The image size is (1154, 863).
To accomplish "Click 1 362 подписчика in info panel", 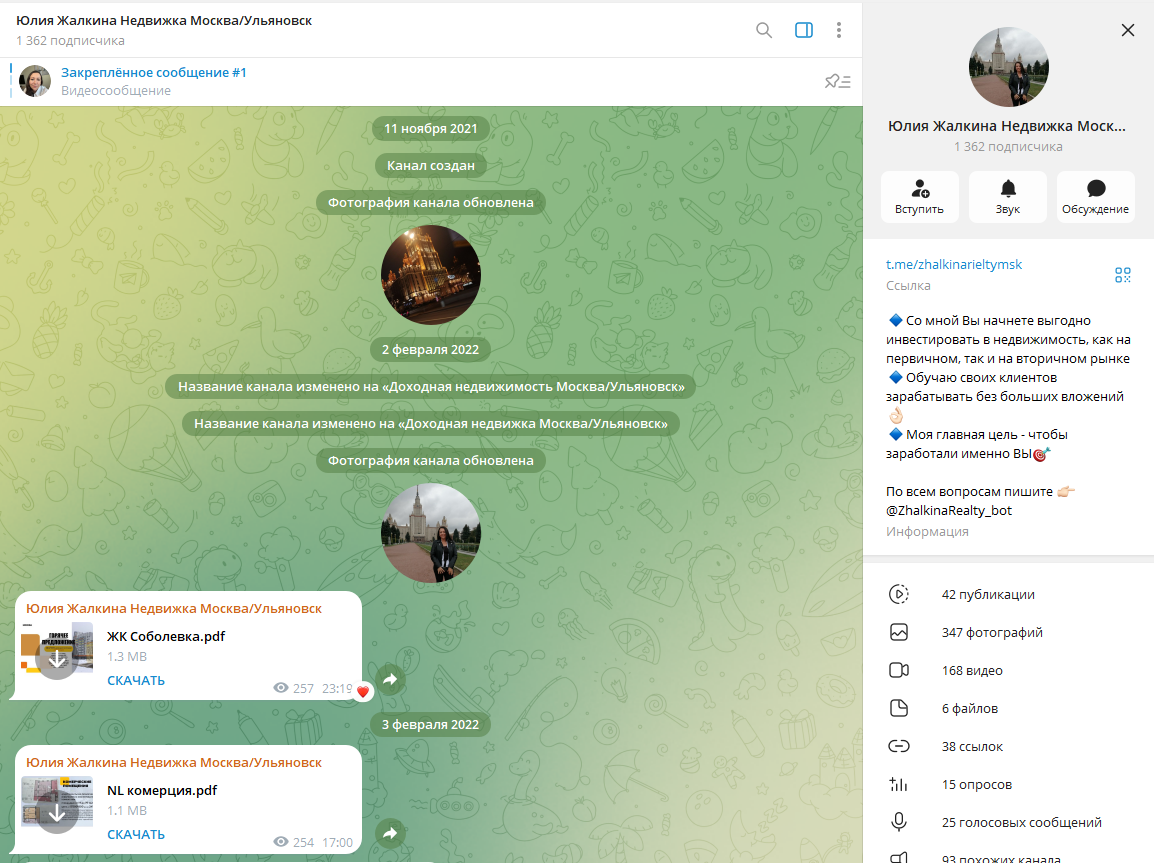I will pos(1008,146).
